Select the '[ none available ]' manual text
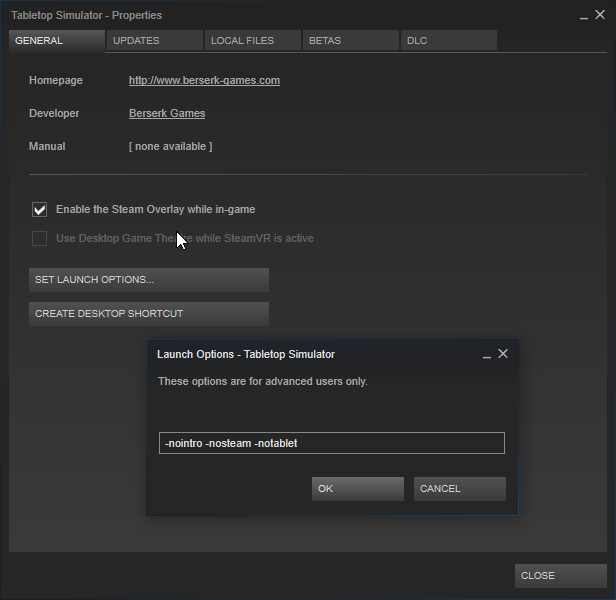Screen dimensions: 616x600 tap(170, 147)
